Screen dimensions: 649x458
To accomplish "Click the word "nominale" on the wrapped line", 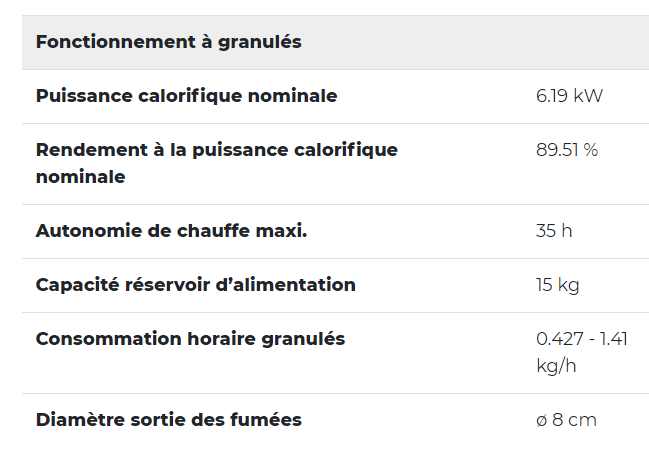I will (x=80, y=177).
